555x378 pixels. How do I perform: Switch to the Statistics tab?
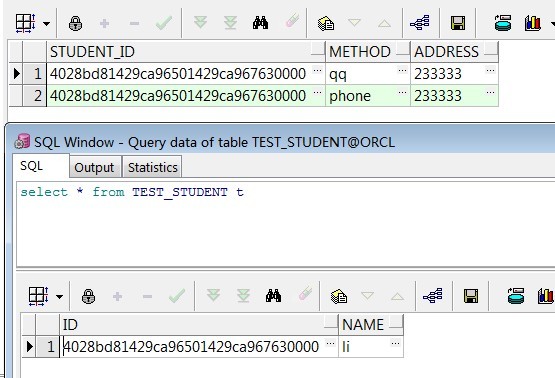click(152, 167)
